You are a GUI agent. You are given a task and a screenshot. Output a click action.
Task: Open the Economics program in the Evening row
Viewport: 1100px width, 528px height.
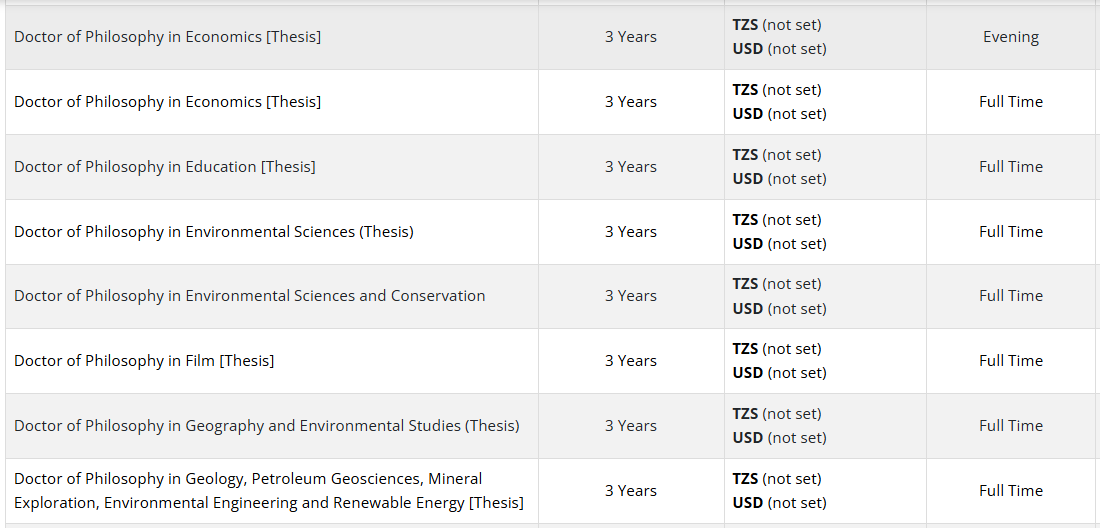[168, 37]
